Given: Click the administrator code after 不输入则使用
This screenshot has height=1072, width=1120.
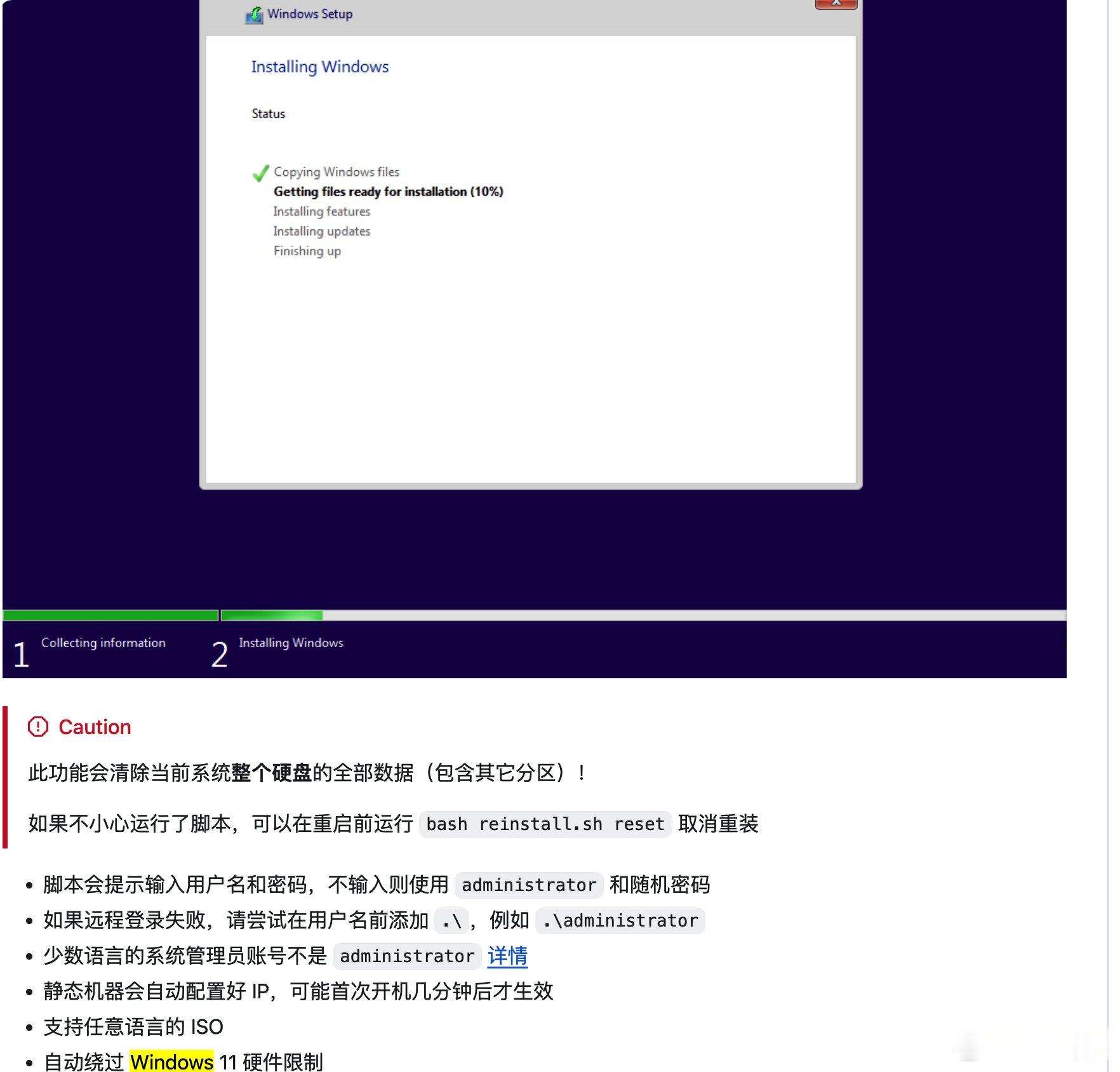Looking at the screenshot, I should [x=529, y=885].
